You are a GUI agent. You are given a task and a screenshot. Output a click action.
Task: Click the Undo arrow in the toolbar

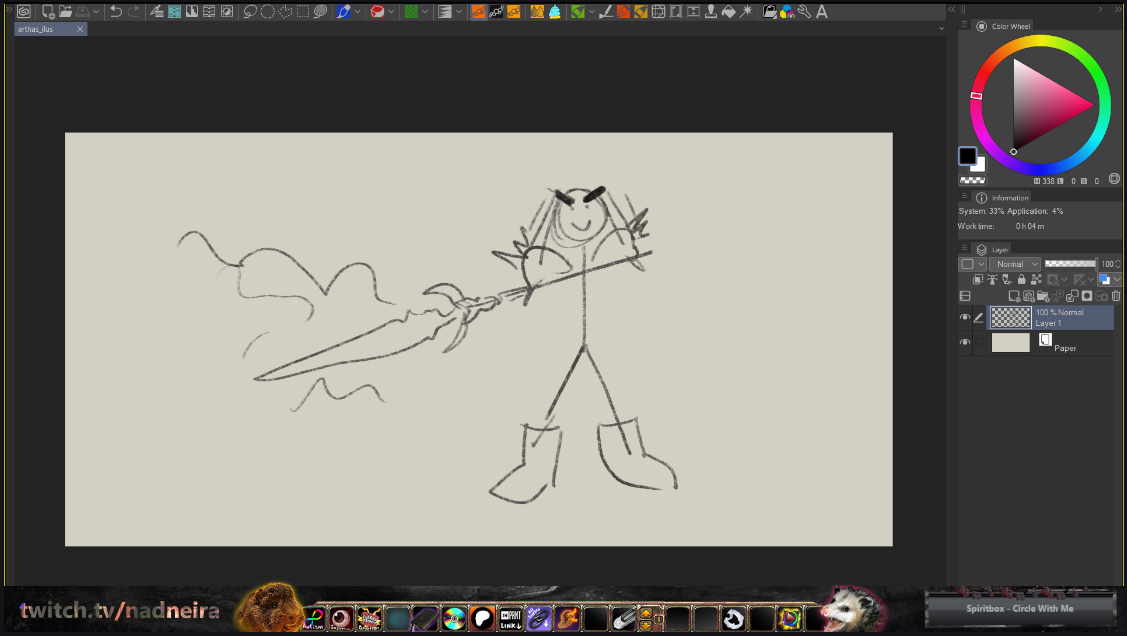116,12
